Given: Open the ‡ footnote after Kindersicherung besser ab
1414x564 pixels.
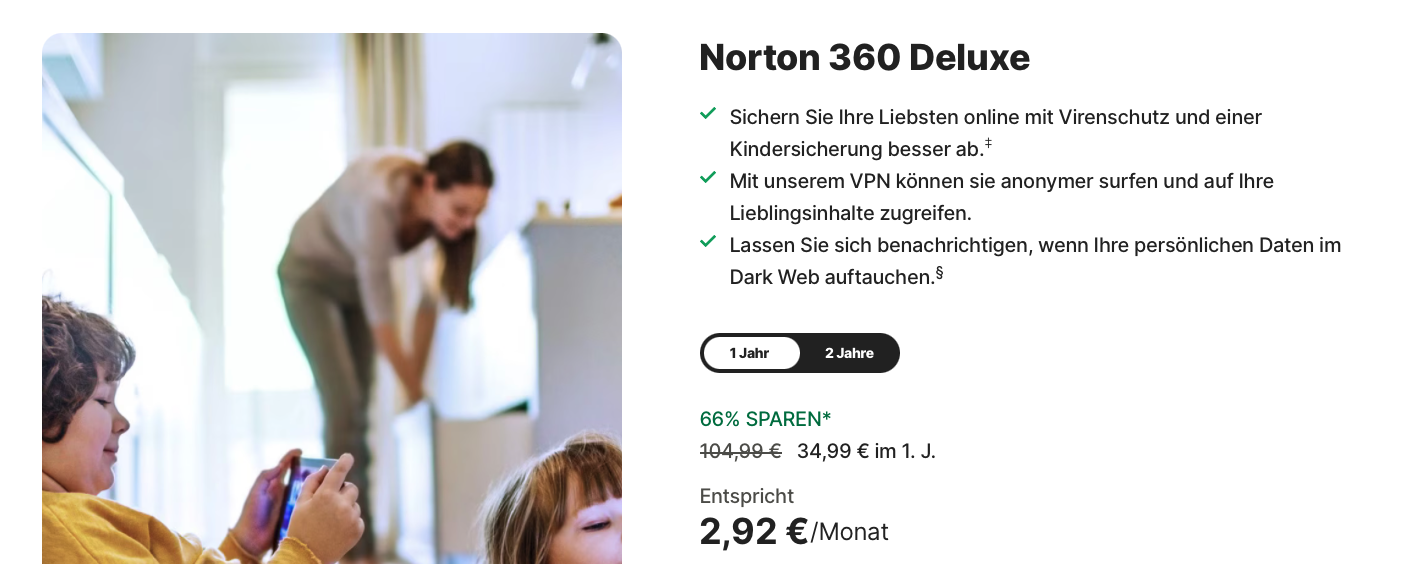Looking at the screenshot, I should pos(988,144).
